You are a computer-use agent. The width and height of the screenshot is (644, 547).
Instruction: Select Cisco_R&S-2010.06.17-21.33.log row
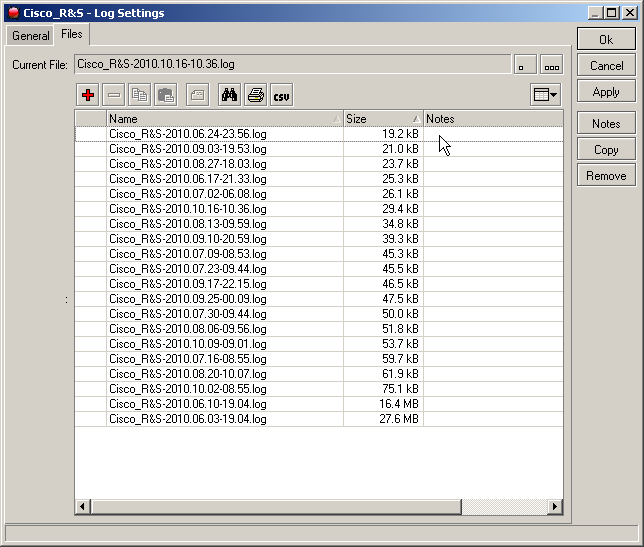coord(319,179)
